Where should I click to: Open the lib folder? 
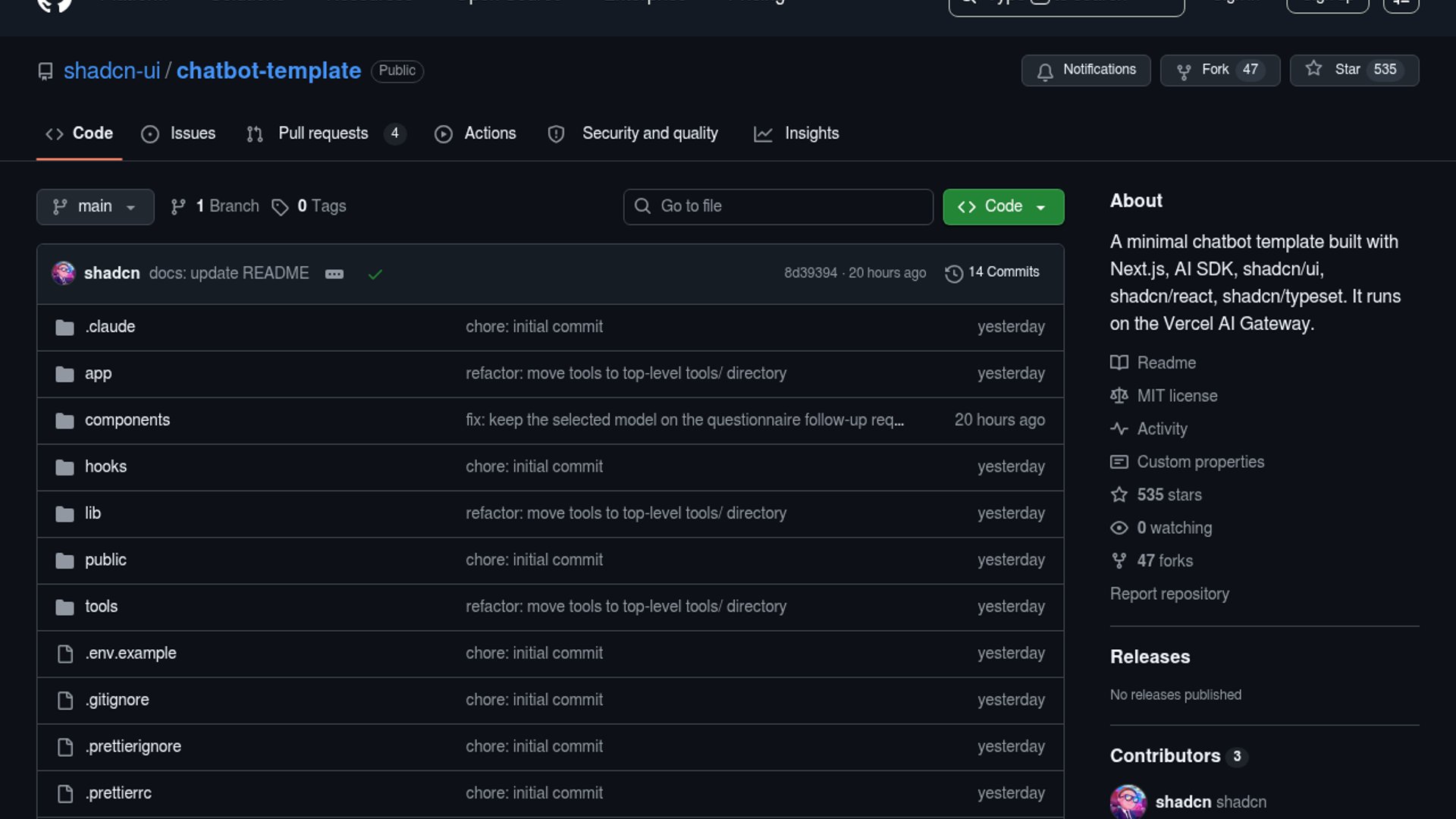point(93,513)
